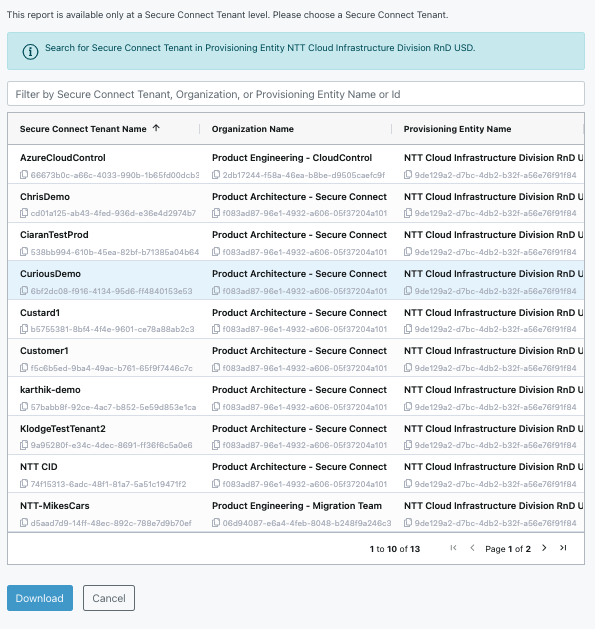Go to the previous page arrow
Viewport: 595px width, 629px height.
tap(472, 548)
